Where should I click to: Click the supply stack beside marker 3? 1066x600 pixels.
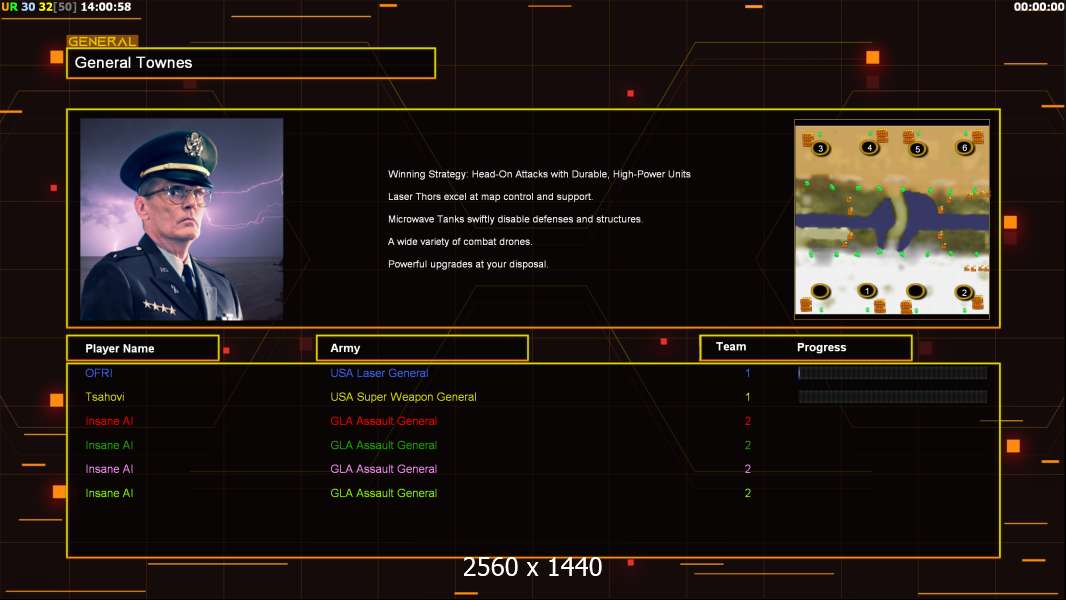(808, 140)
